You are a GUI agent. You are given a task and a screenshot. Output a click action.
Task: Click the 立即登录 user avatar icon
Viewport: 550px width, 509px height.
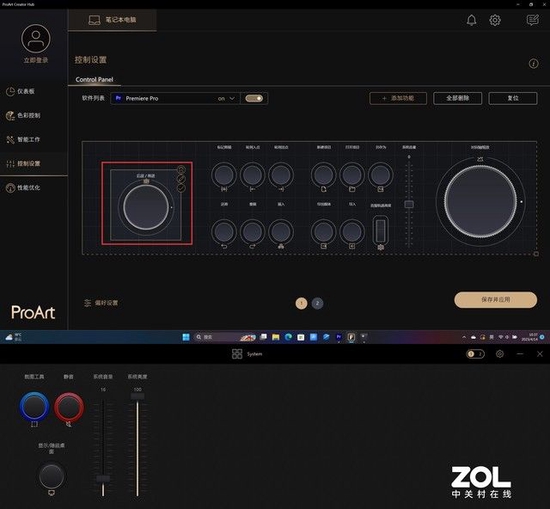(x=36, y=39)
